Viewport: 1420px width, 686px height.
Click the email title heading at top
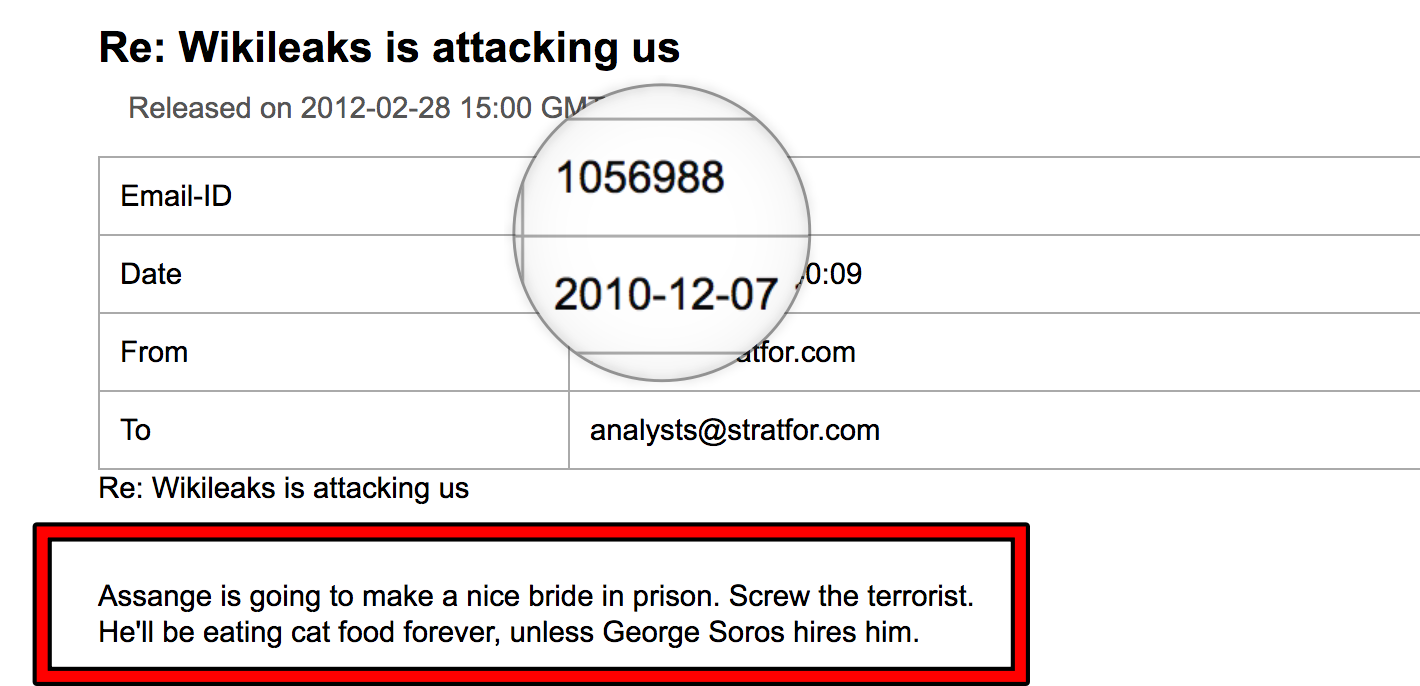(389, 48)
